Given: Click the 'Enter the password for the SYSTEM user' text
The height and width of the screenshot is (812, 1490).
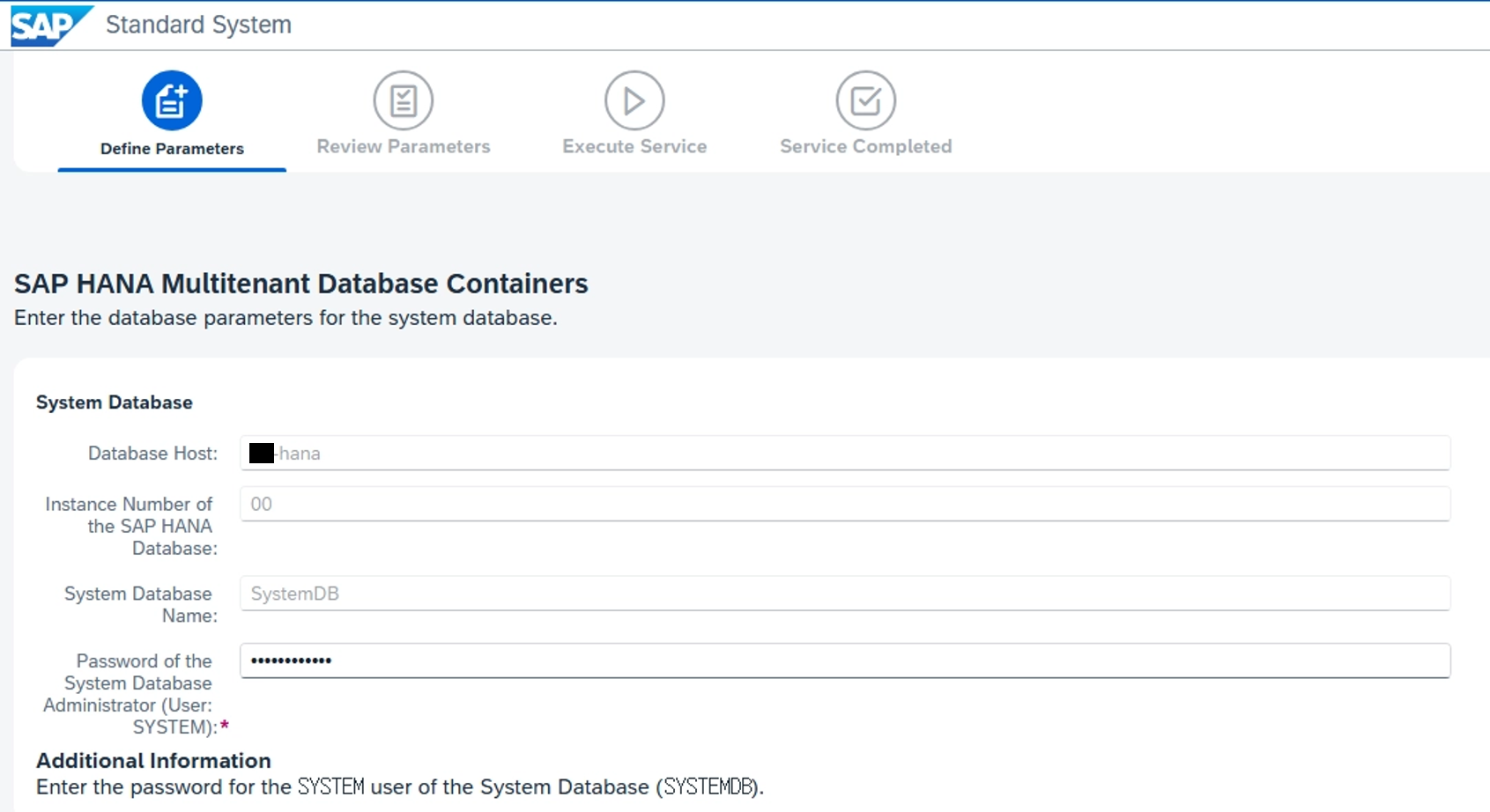Looking at the screenshot, I should tap(400, 787).
